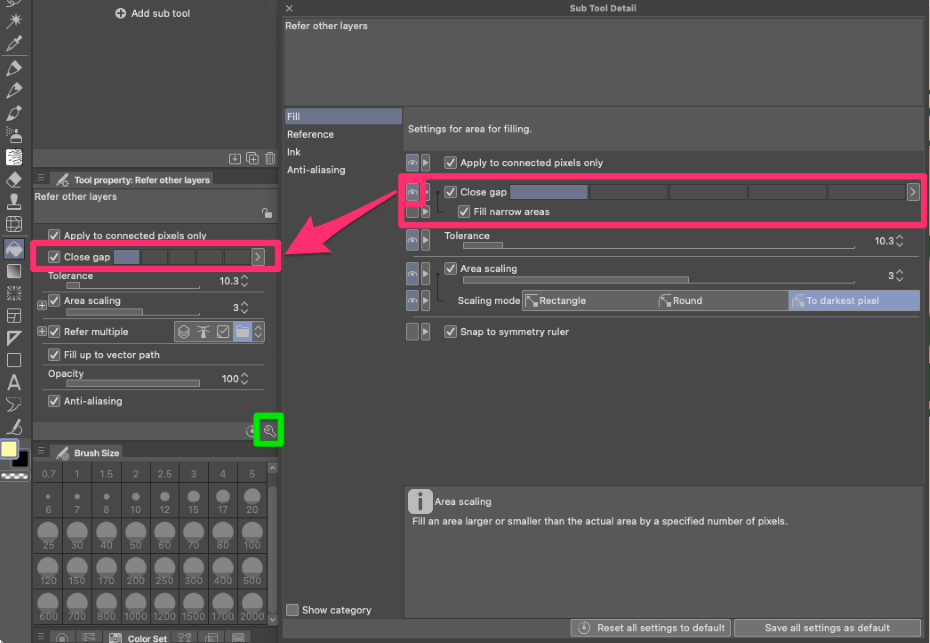This screenshot has width=930, height=643.
Task: Select brush size 100 preset
Action: 252,536
